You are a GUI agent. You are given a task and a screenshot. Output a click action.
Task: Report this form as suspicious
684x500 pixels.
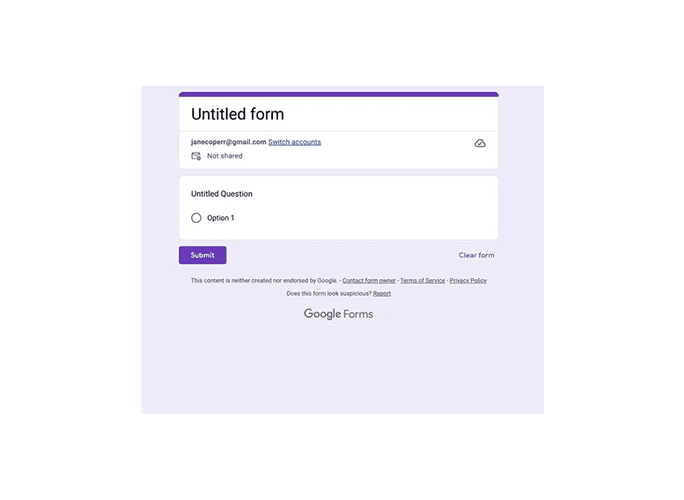click(382, 294)
